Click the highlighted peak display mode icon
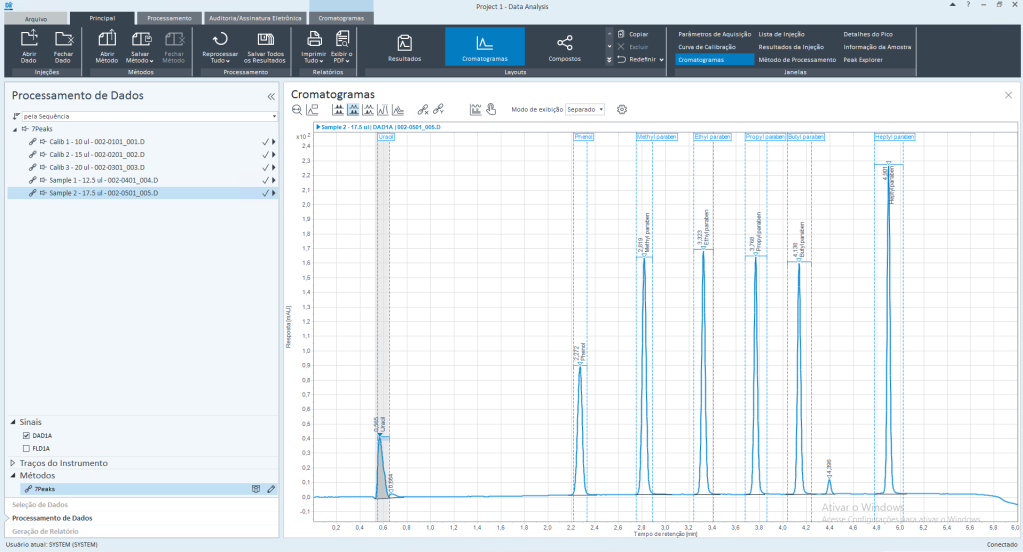1023x552 pixels. 353,110
